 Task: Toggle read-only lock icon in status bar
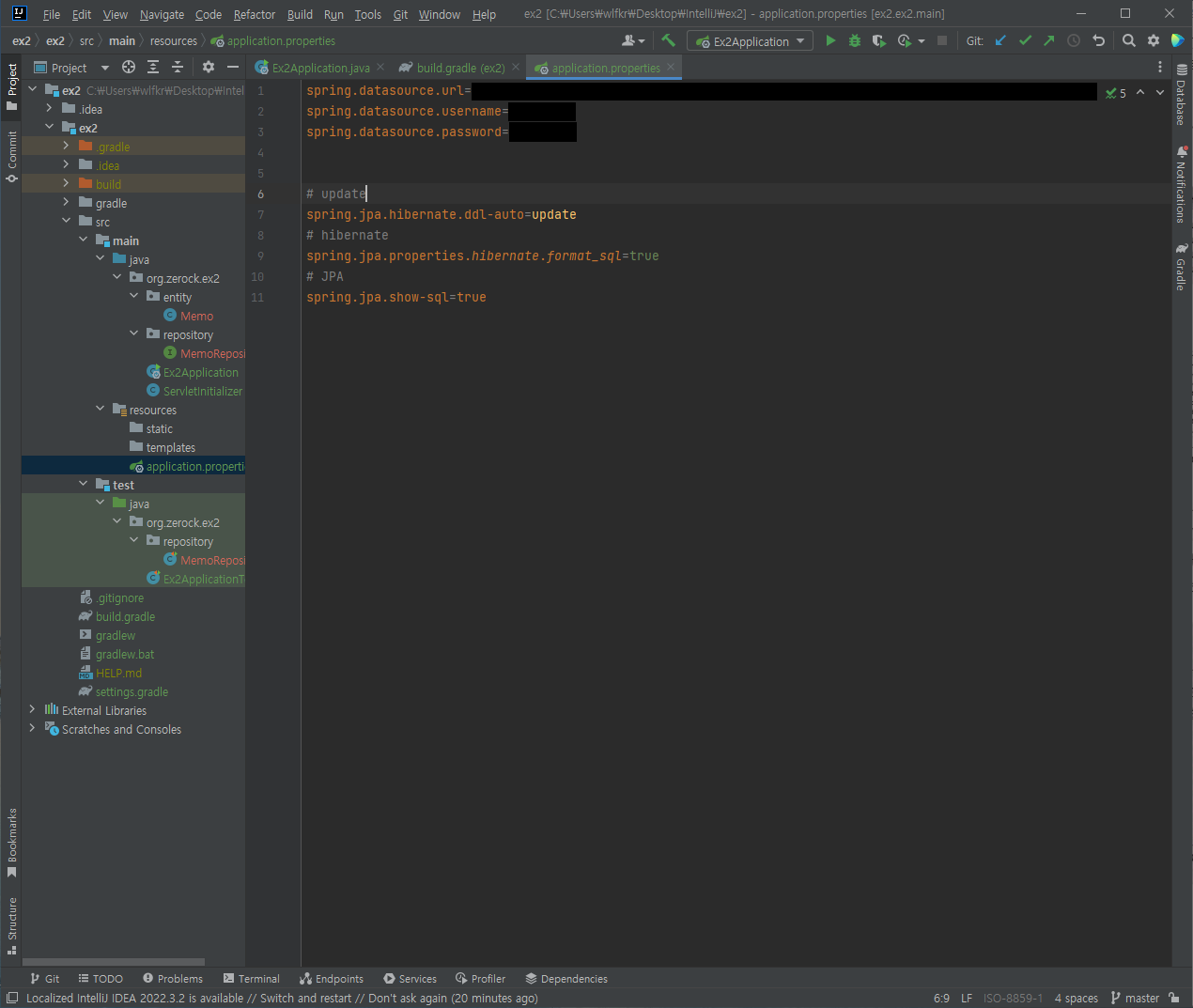pyautogui.click(x=1174, y=998)
